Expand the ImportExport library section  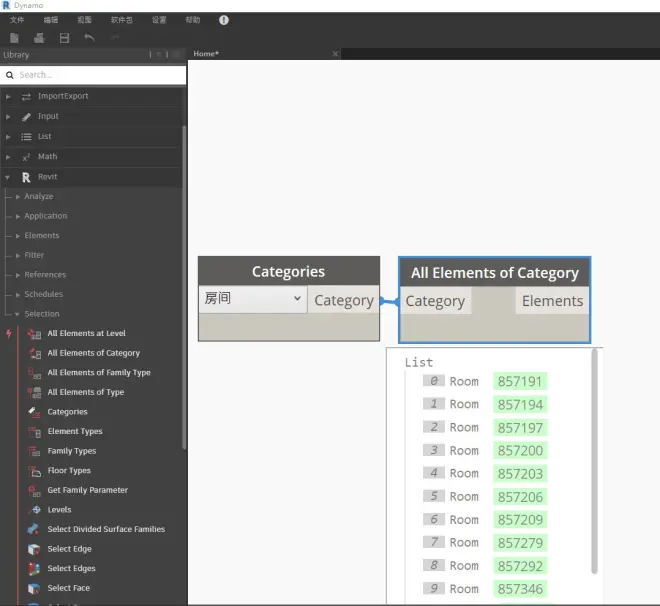(8, 97)
